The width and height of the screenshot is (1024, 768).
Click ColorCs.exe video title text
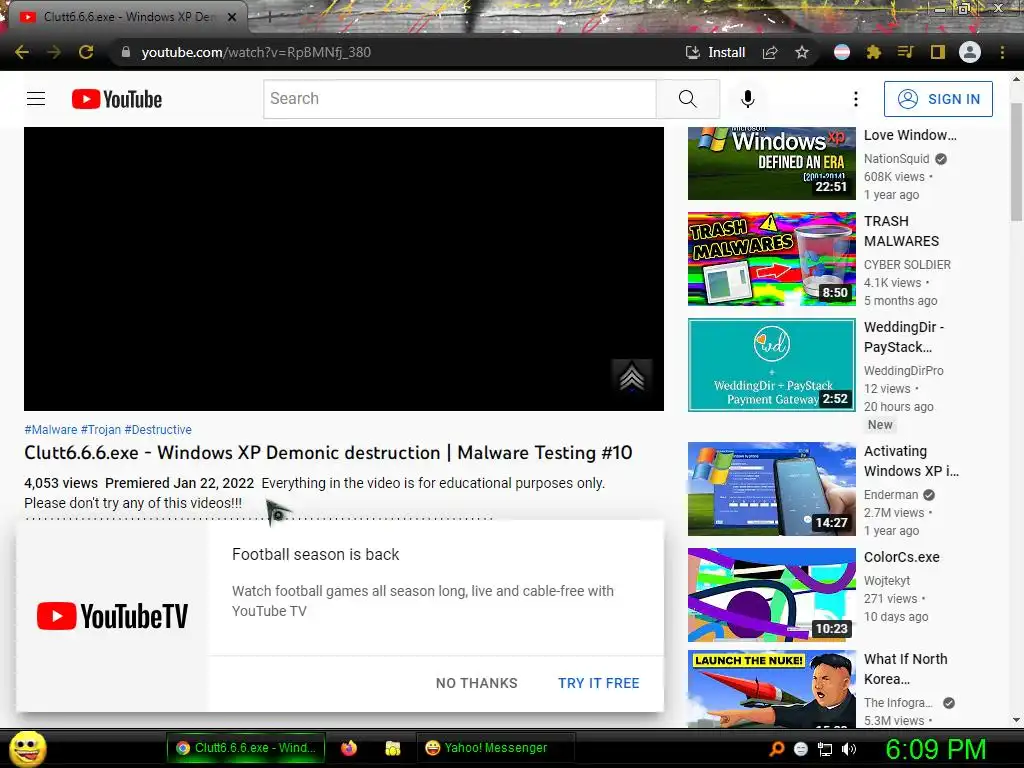(x=901, y=557)
